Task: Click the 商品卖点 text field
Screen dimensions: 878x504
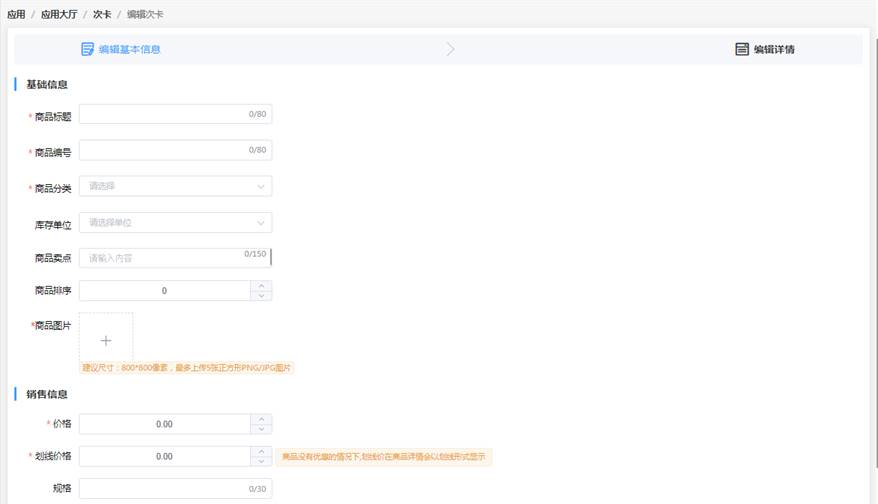Action: pyautogui.click(x=160, y=258)
